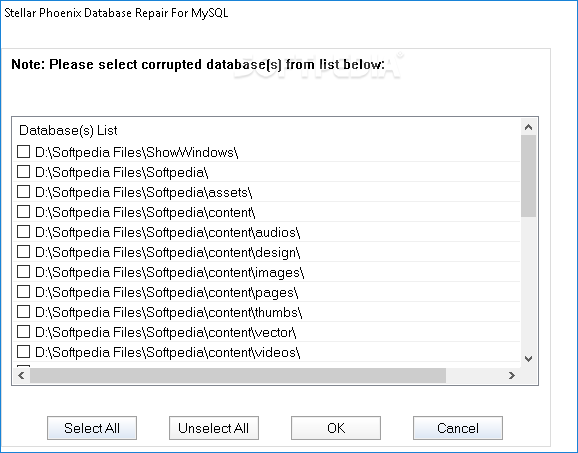Screen dimensions: 578x453
Task: Click the row text ending in content\videos\
Action: pyautogui.click(x=168, y=352)
